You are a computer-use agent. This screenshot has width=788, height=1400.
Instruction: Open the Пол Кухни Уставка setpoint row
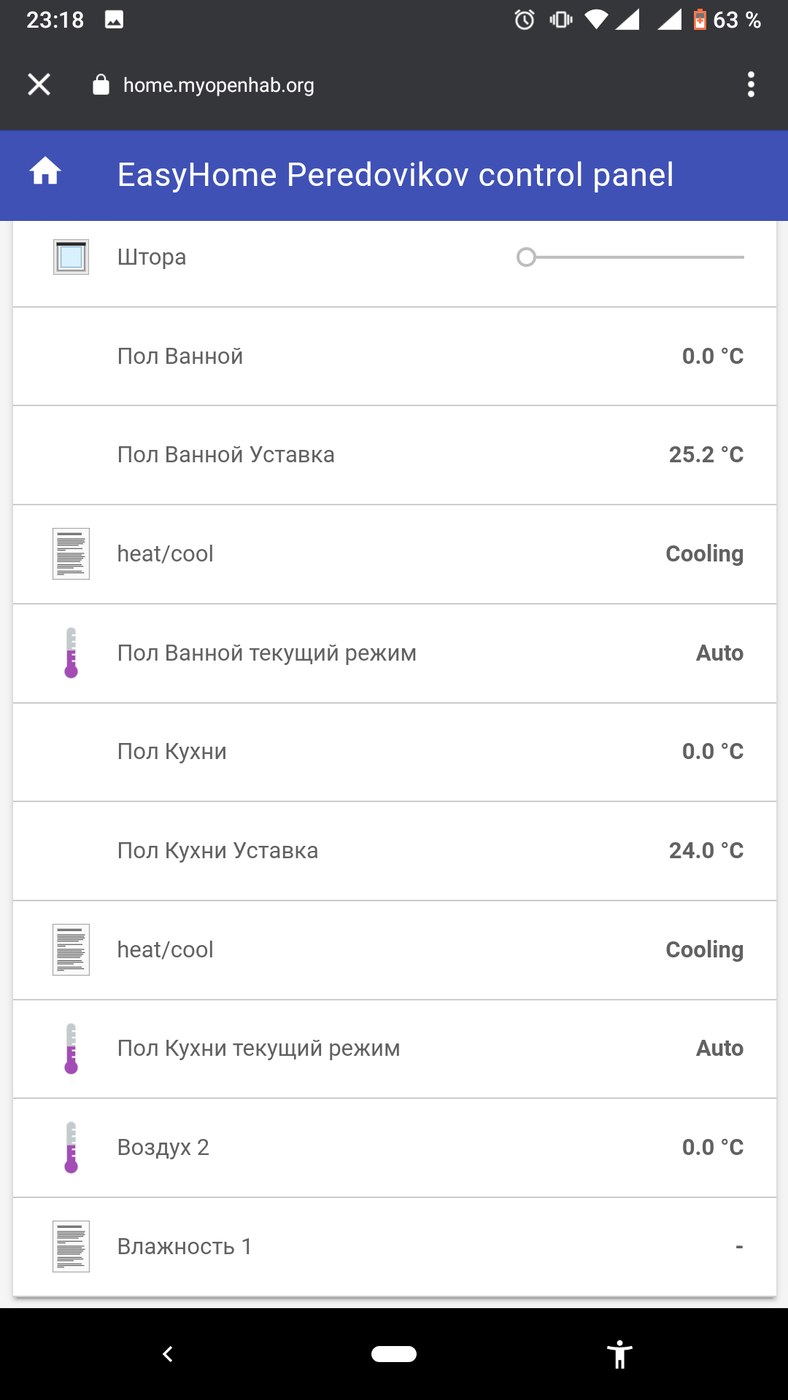pyautogui.click(x=394, y=851)
